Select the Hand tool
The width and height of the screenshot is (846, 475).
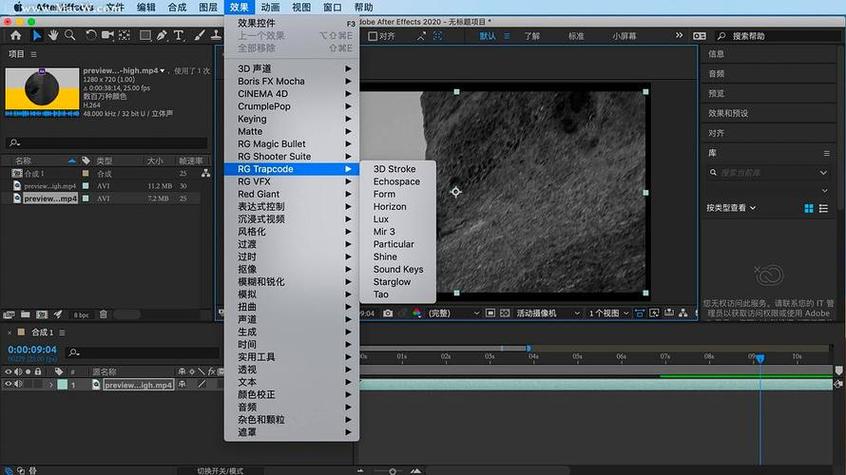[x=53, y=36]
